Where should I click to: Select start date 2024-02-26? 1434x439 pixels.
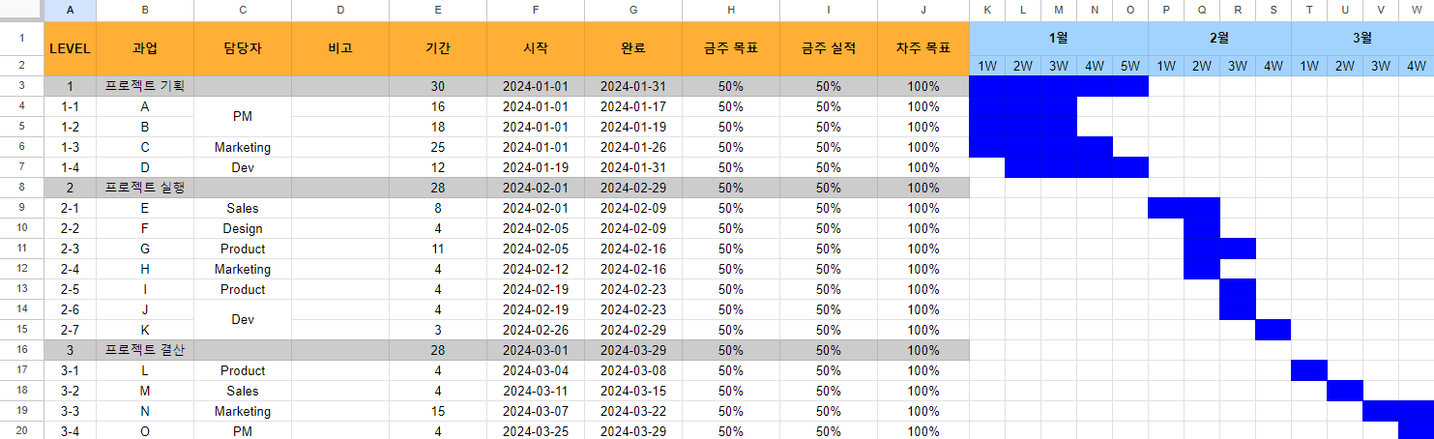coord(536,330)
